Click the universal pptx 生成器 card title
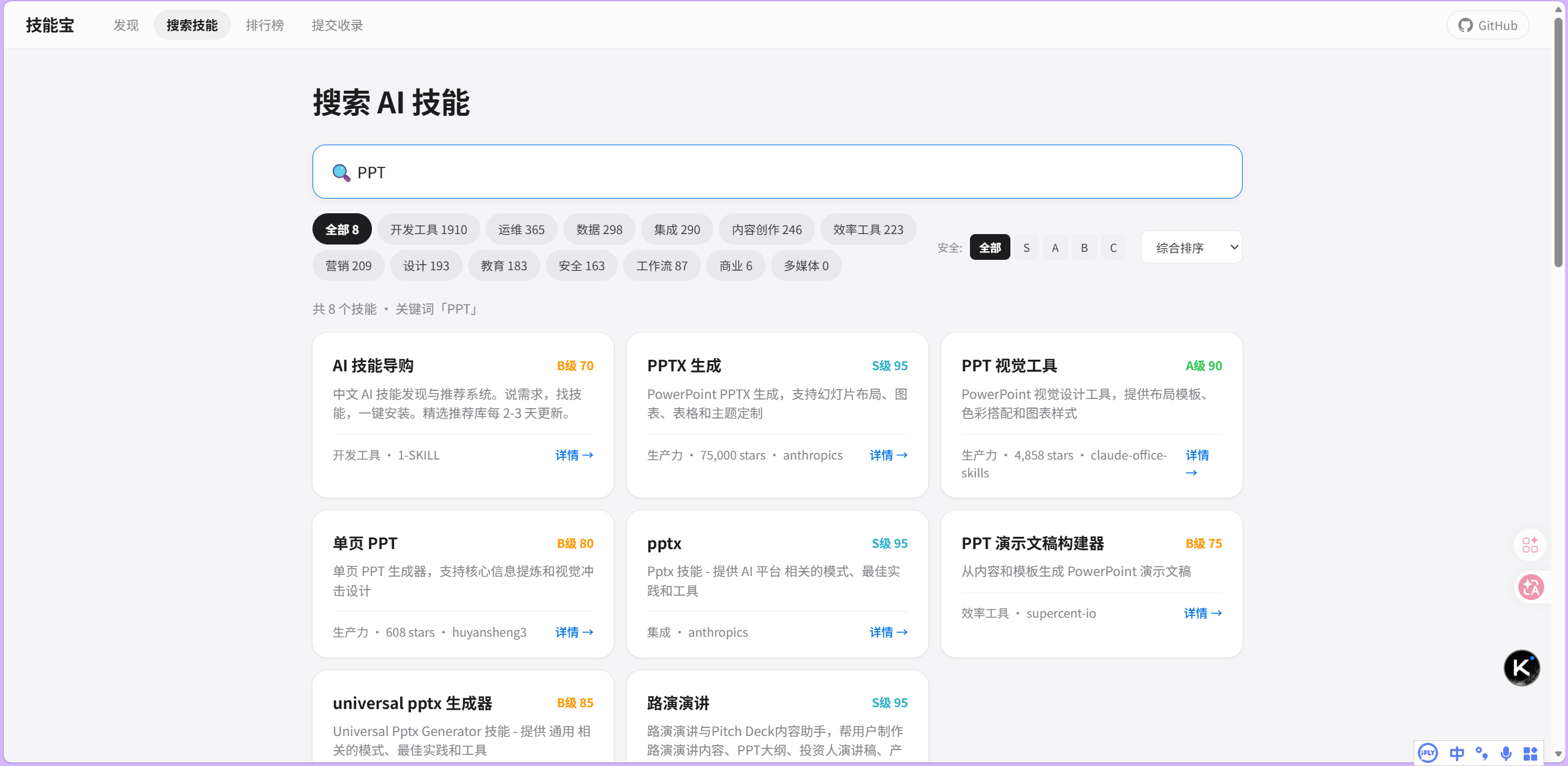The height and width of the screenshot is (766, 1568). (x=412, y=703)
